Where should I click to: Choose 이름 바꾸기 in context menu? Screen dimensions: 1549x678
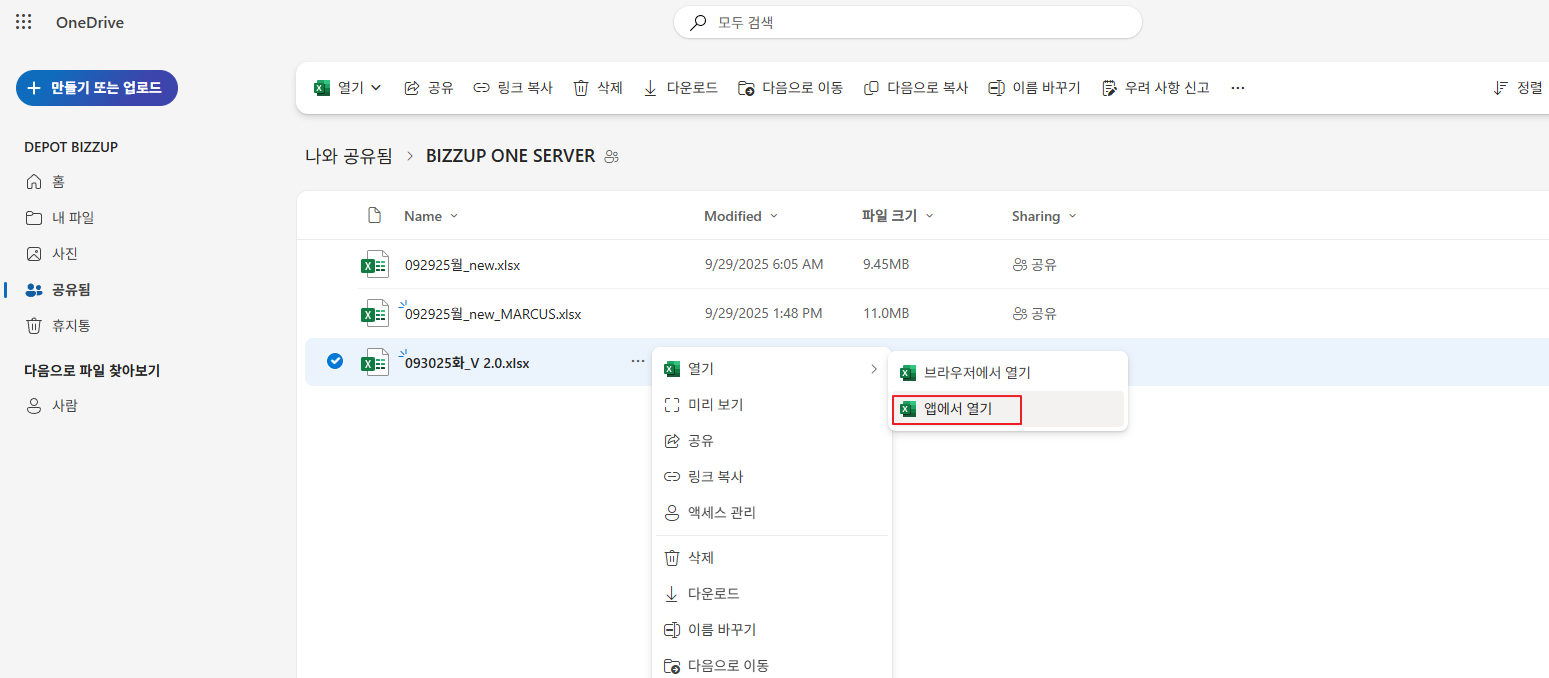[771, 630]
